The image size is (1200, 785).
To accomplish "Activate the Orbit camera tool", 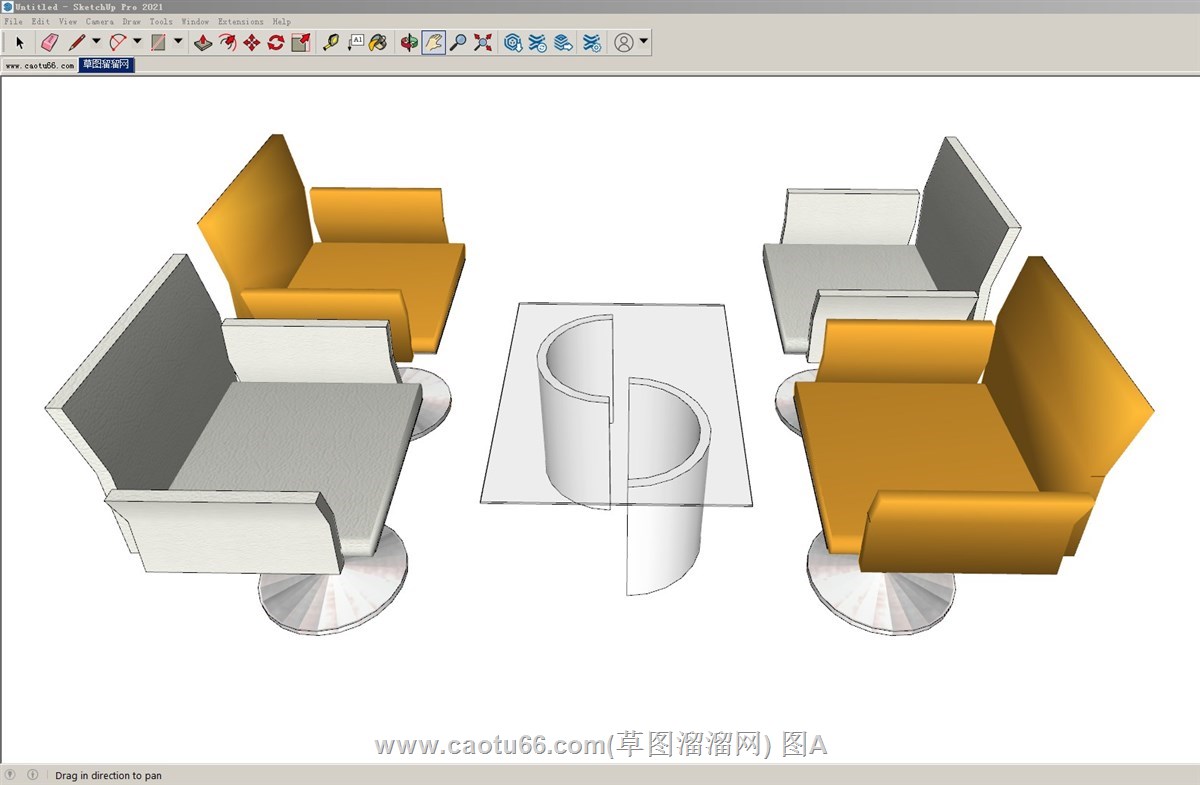I will pyautogui.click(x=409, y=43).
